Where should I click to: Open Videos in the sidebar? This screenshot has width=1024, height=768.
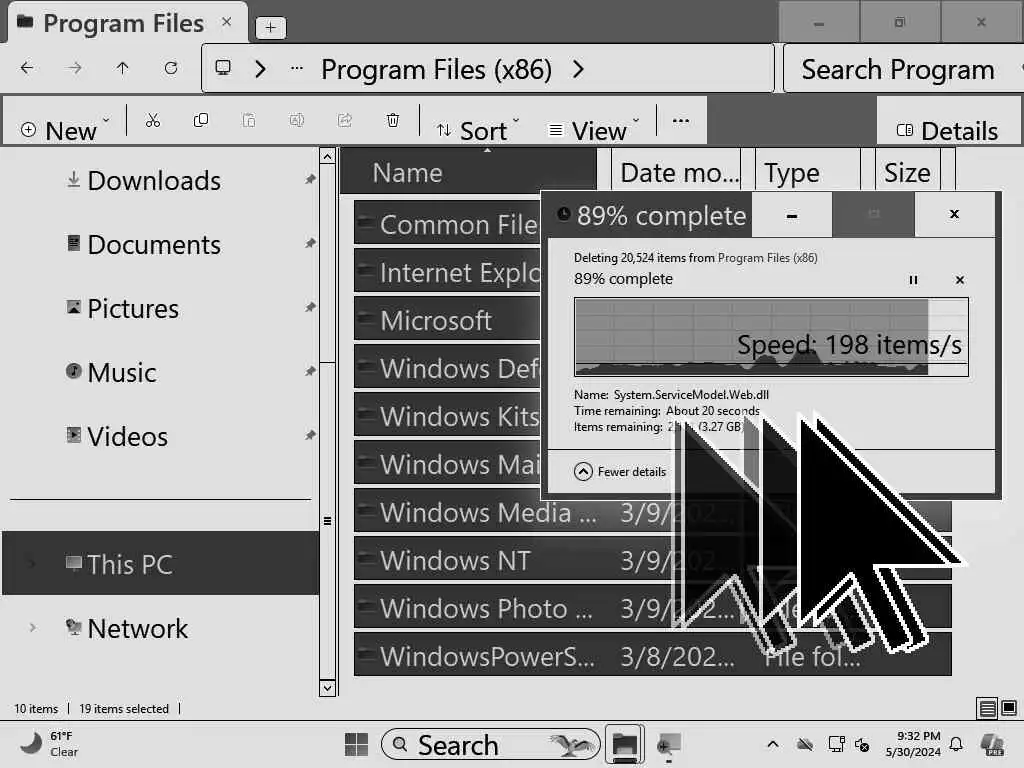pos(128,436)
